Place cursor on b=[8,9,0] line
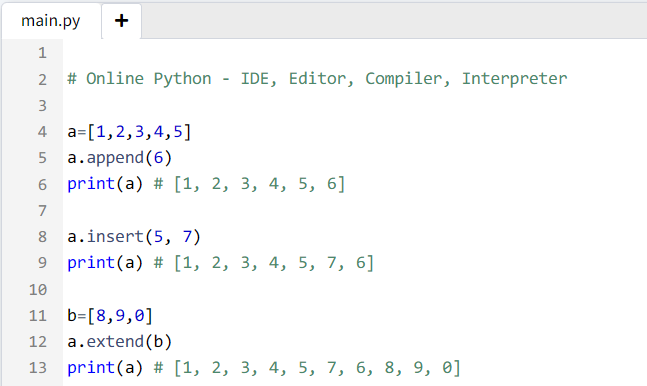Screen dimensions: 647x386 [110, 316]
